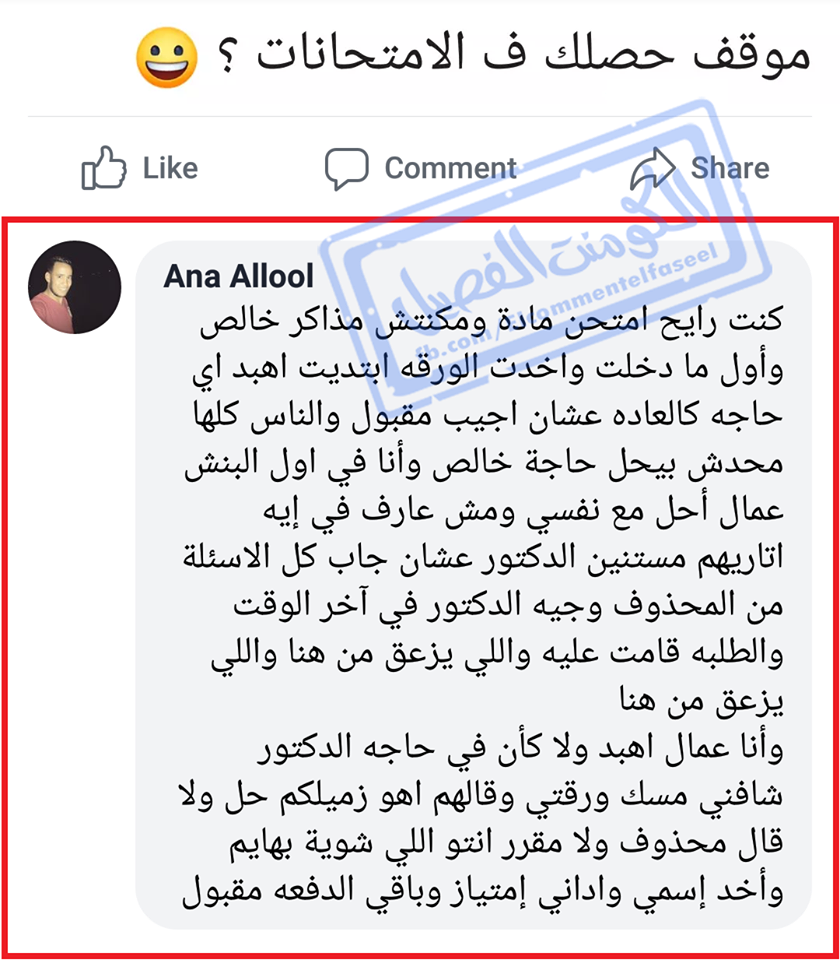Click the Like text label
Screen dimensions: 840x960
click(170, 168)
